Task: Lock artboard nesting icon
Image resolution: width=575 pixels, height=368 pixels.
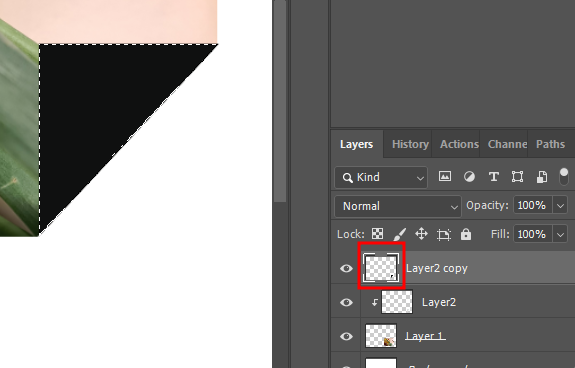Action: pyautogui.click(x=444, y=234)
